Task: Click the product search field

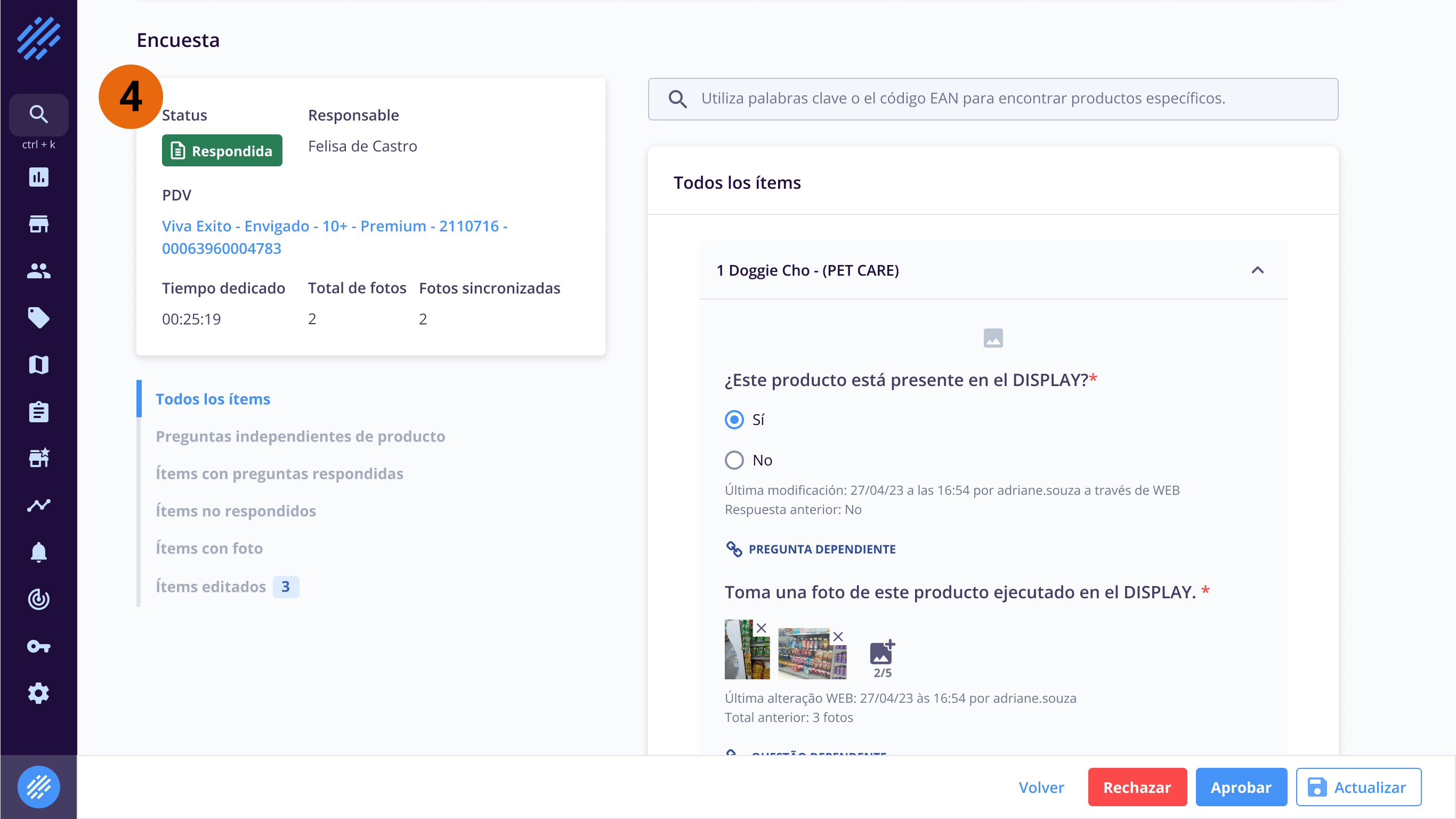Action: 992,99
